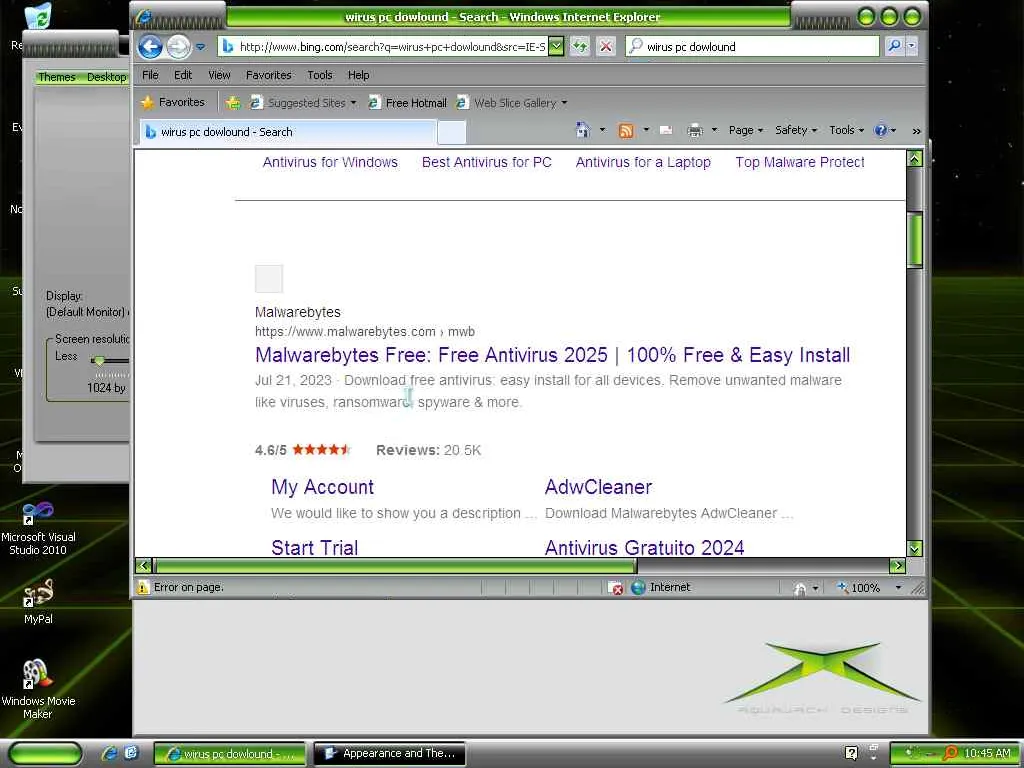This screenshot has width=1024, height=768.
Task: Open the Help menu
Action: click(x=359, y=75)
